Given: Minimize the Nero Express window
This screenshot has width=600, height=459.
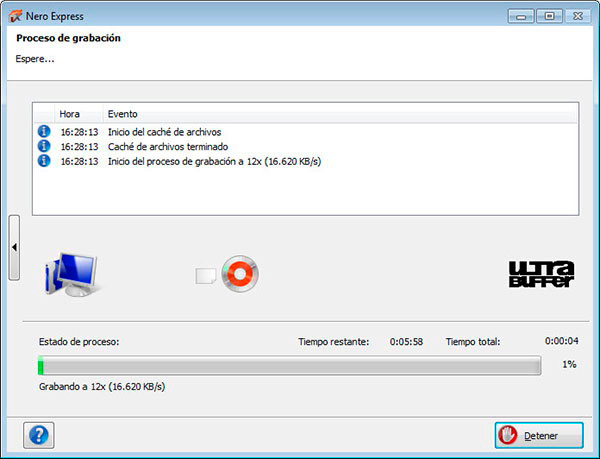Looking at the screenshot, I should click(521, 16).
